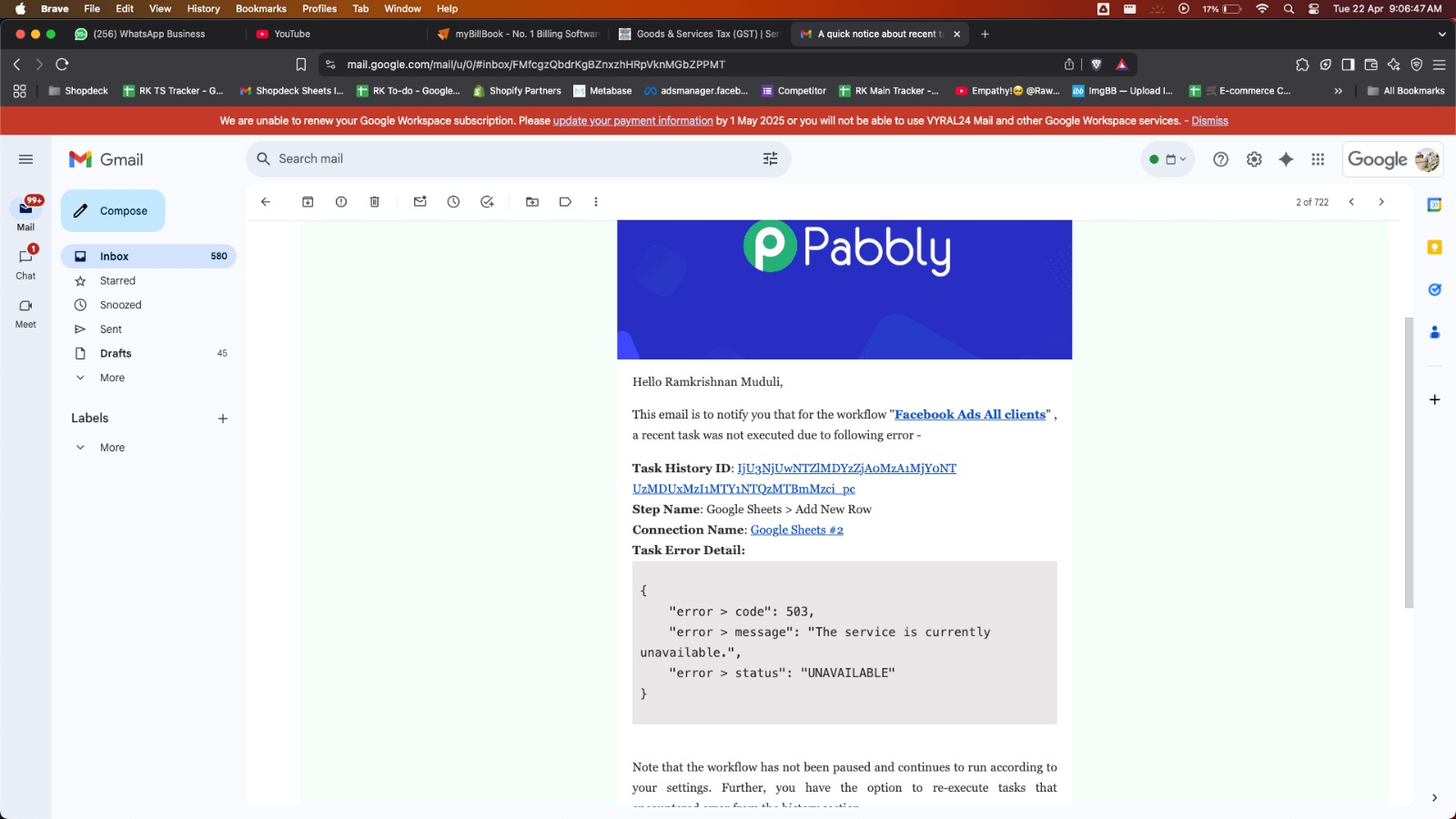The height and width of the screenshot is (819, 1456).
Task: Open the Task History ID link
Action: tap(794, 479)
